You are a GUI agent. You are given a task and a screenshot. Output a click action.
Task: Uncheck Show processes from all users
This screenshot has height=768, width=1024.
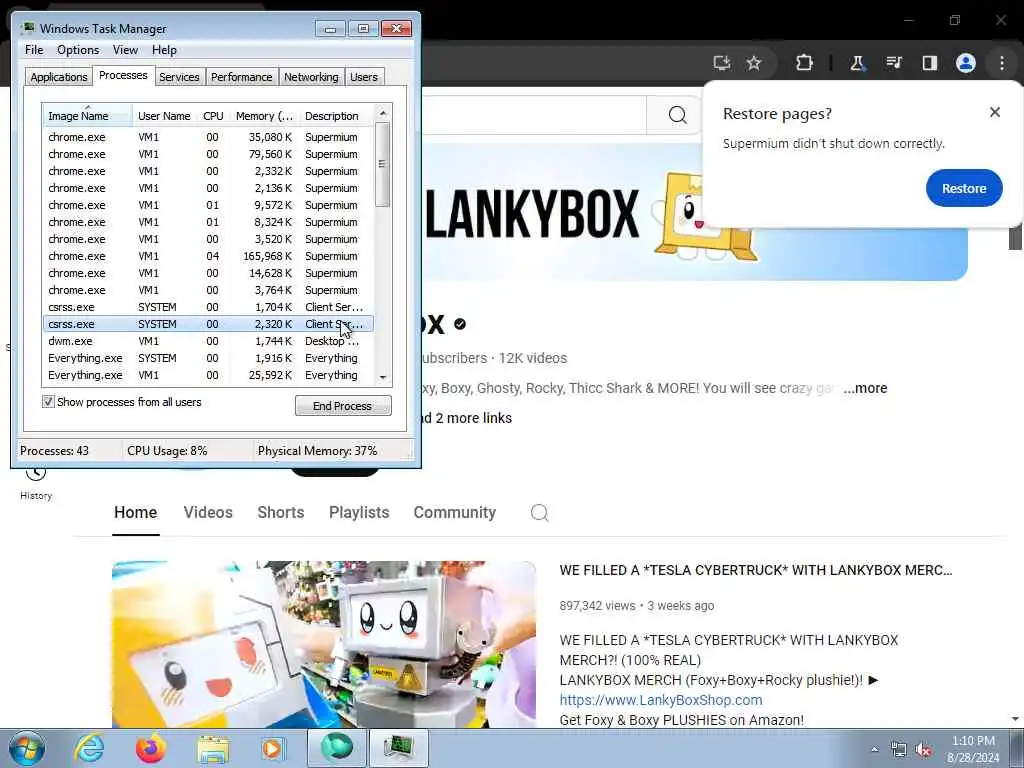[48, 402]
